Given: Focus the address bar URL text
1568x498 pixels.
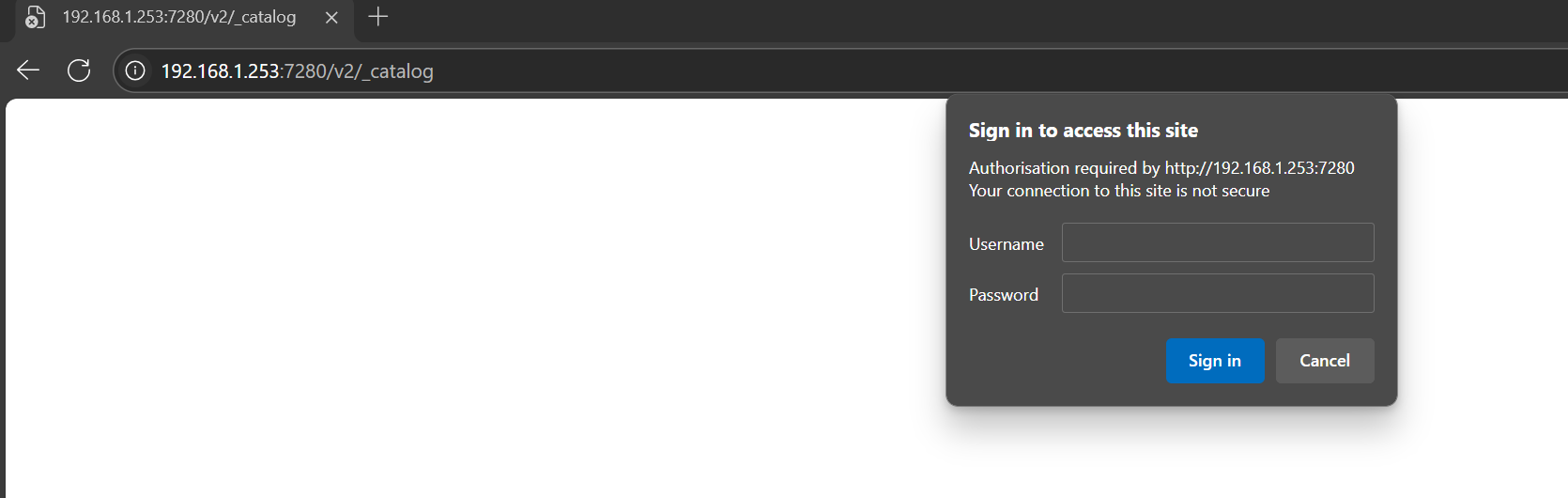Looking at the screenshot, I should (x=297, y=71).
